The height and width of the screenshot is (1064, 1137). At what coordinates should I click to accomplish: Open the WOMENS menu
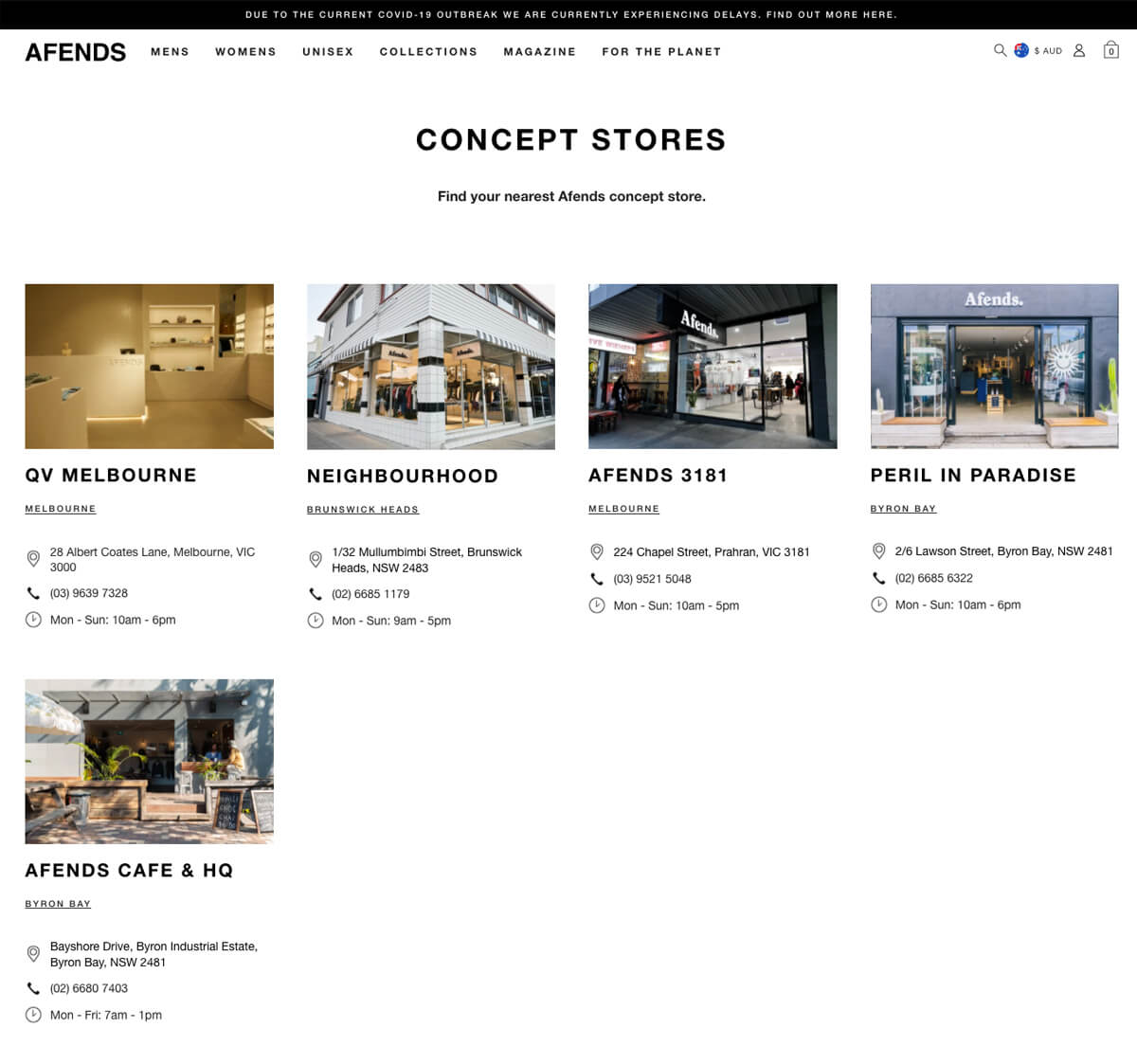(x=245, y=52)
